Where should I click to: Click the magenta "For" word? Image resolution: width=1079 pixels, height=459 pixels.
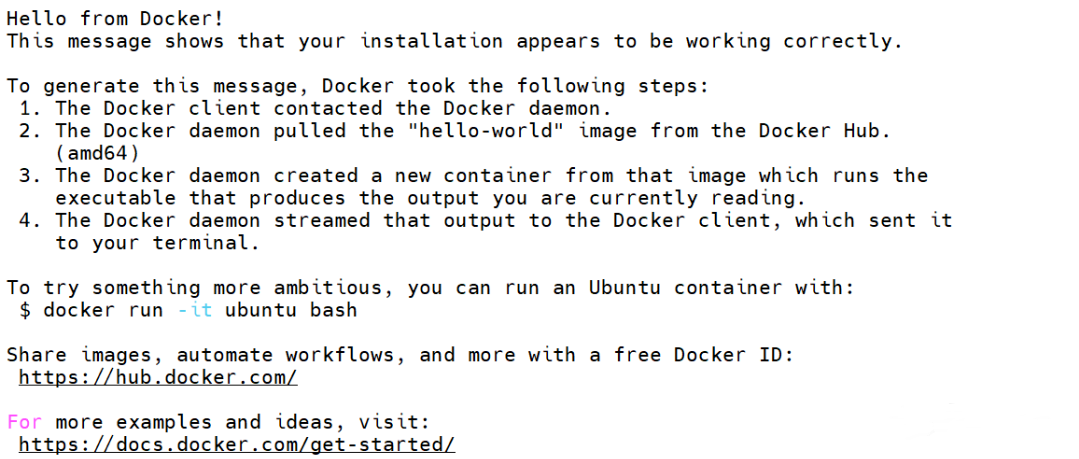click(25, 421)
